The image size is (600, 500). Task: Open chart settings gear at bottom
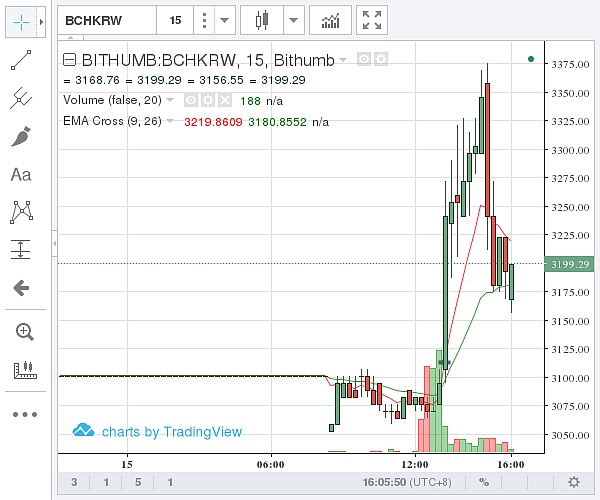(x=574, y=482)
